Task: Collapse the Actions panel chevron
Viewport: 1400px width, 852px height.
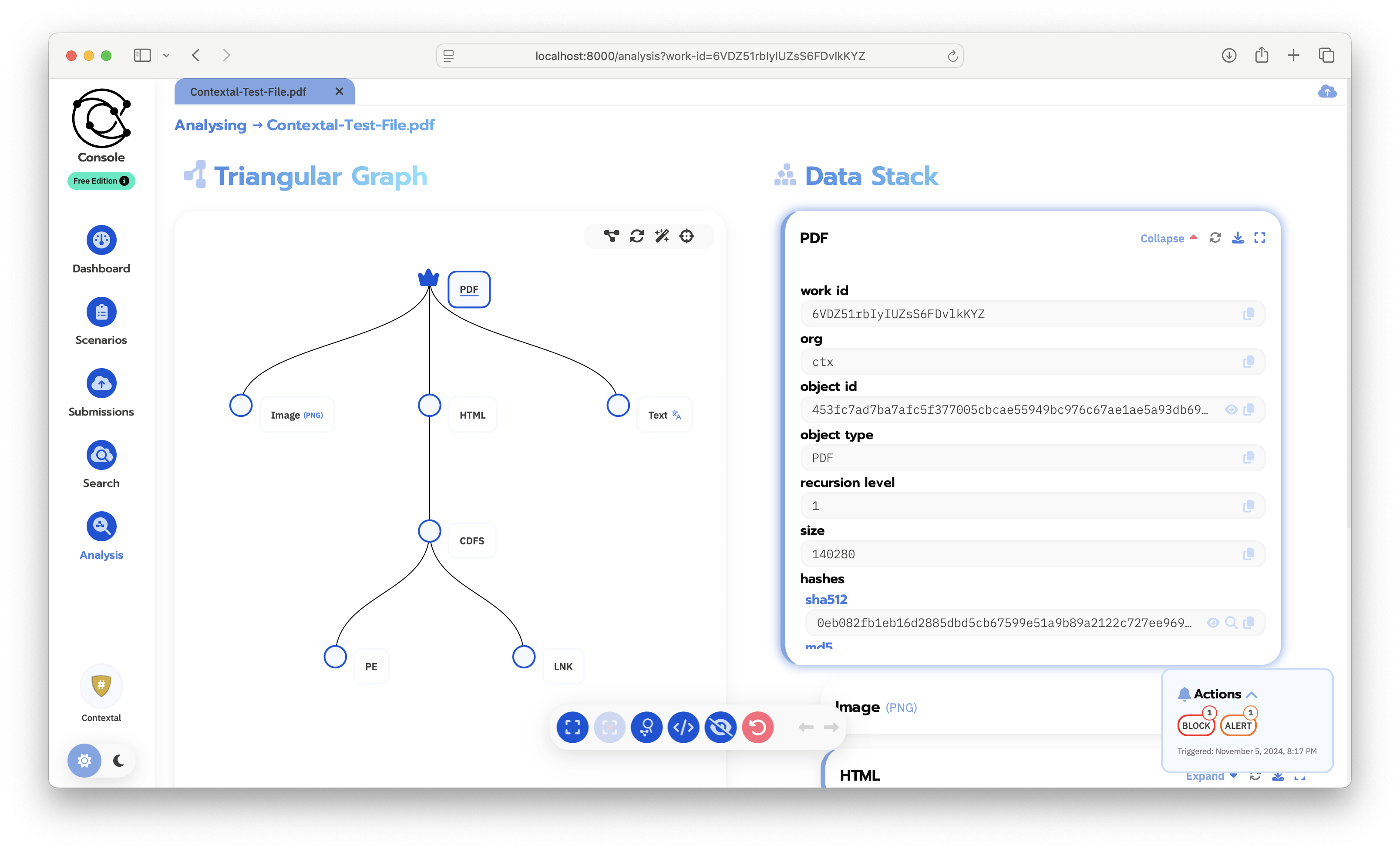Action: (x=1251, y=694)
